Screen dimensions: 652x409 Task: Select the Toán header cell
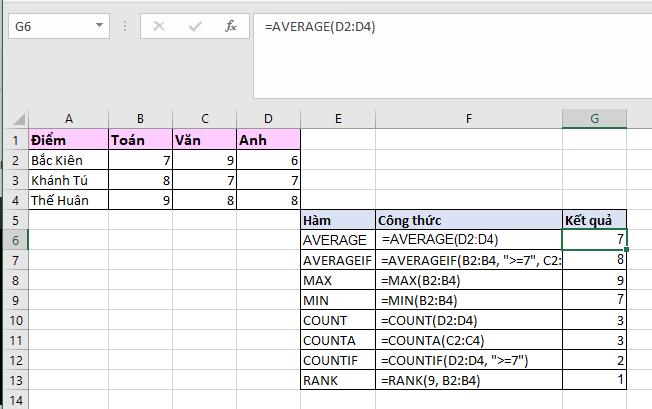139,140
